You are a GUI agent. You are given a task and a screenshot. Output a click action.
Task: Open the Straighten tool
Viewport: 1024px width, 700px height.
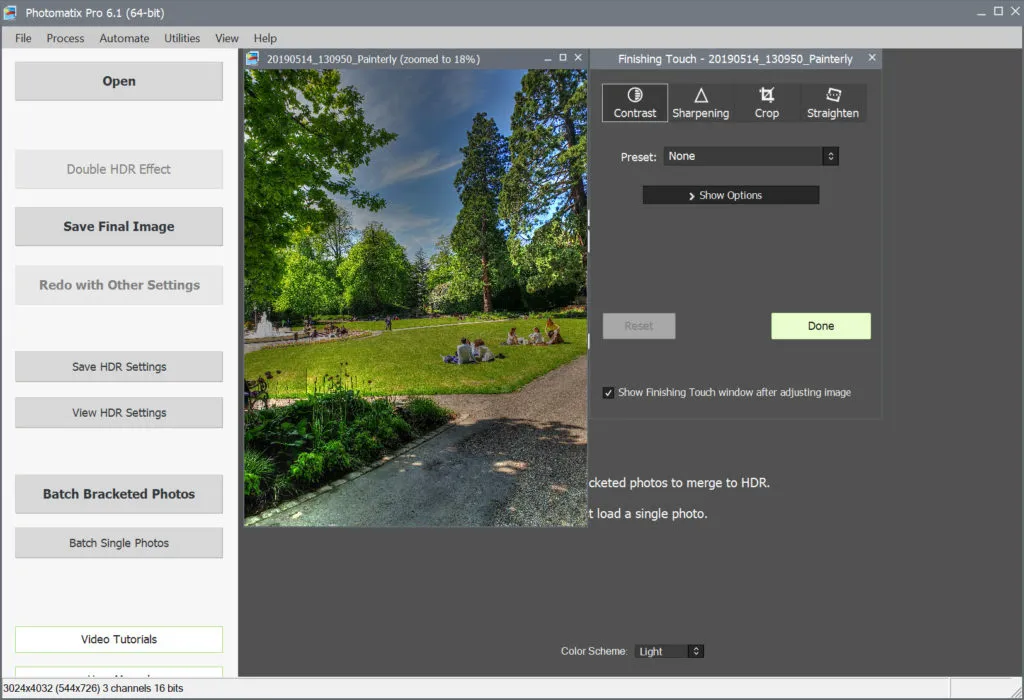click(x=833, y=103)
